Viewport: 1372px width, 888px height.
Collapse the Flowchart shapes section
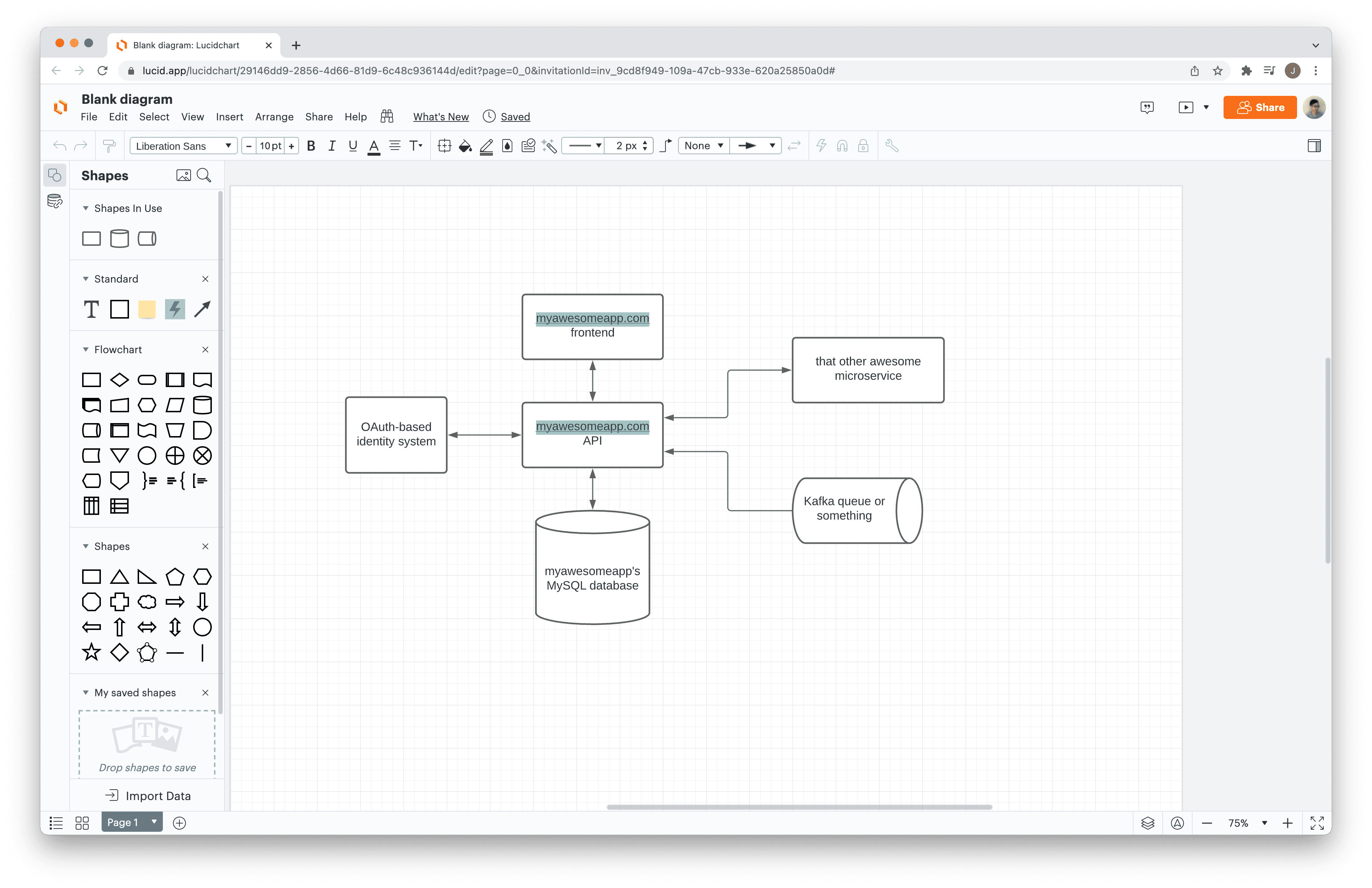click(x=86, y=350)
